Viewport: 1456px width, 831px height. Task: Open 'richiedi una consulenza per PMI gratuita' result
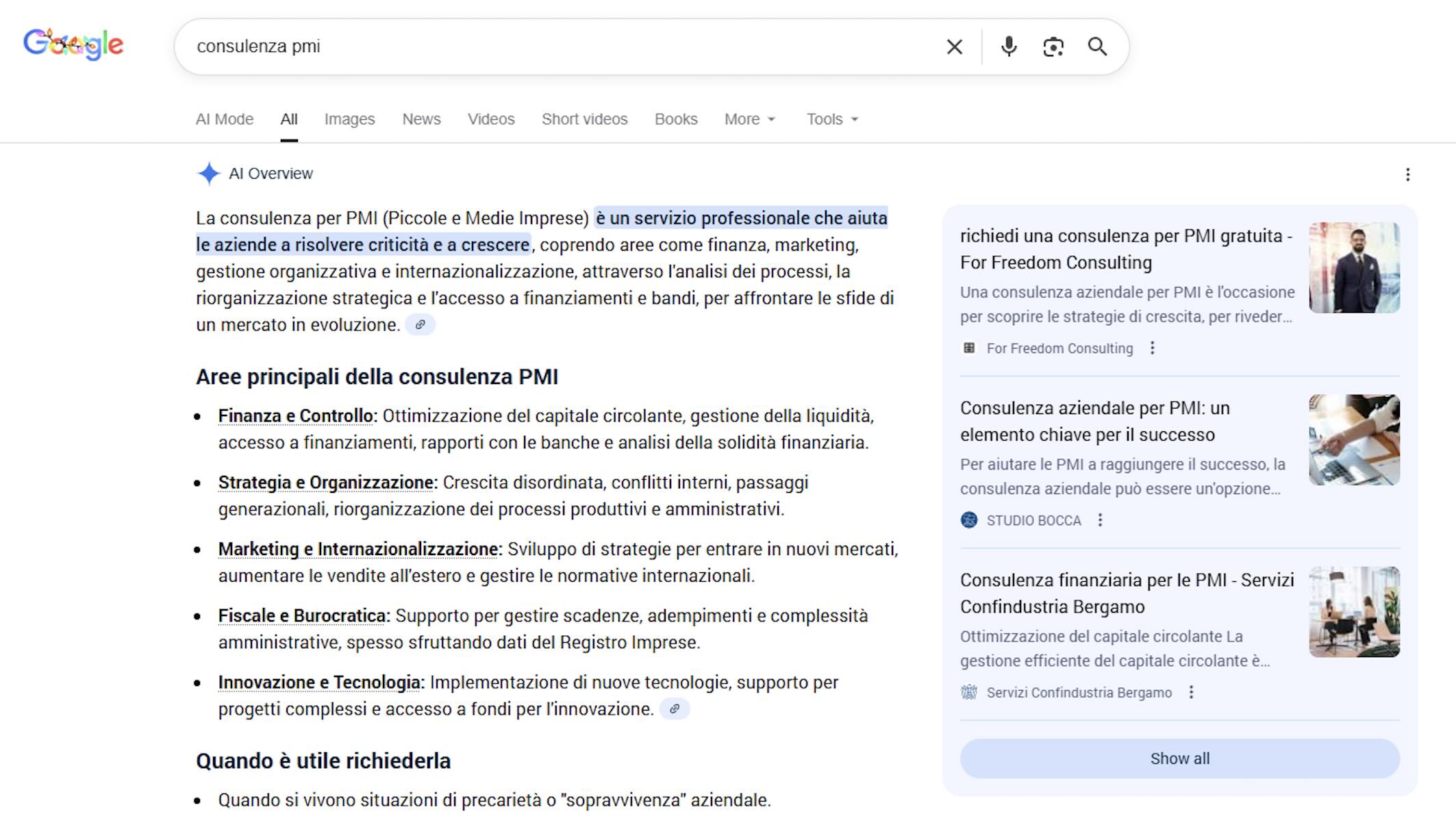(1126, 249)
